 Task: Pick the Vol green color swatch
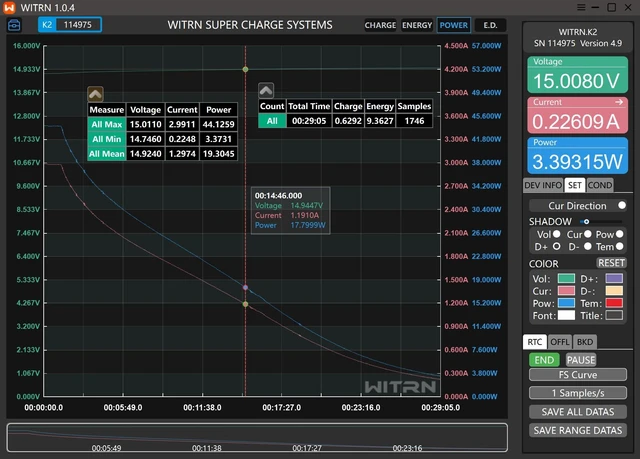pos(566,279)
